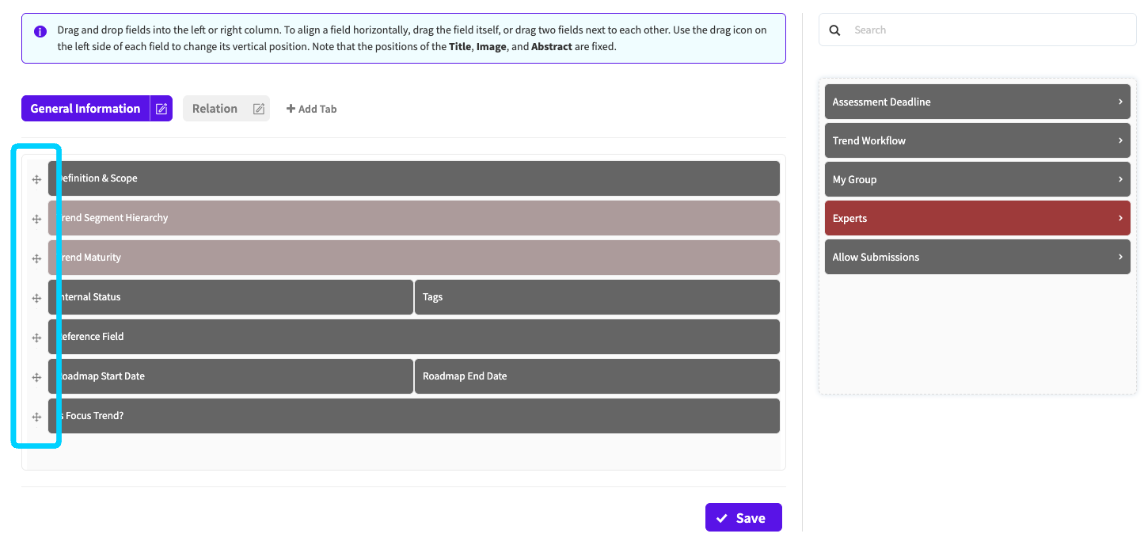Viewport: 1145px width, 539px height.
Task: Click drag handle beside Trend Maturity
Action: tap(37, 258)
